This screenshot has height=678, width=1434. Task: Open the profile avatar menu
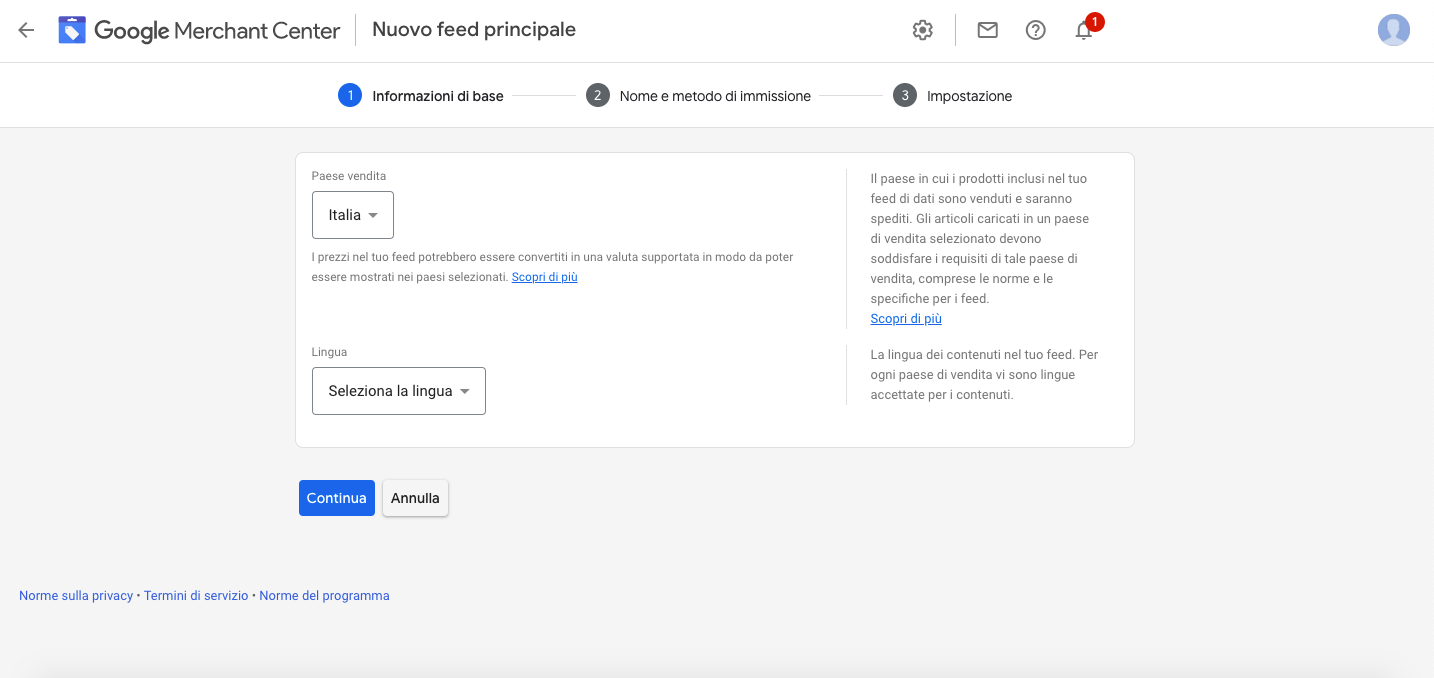pyautogui.click(x=1394, y=30)
